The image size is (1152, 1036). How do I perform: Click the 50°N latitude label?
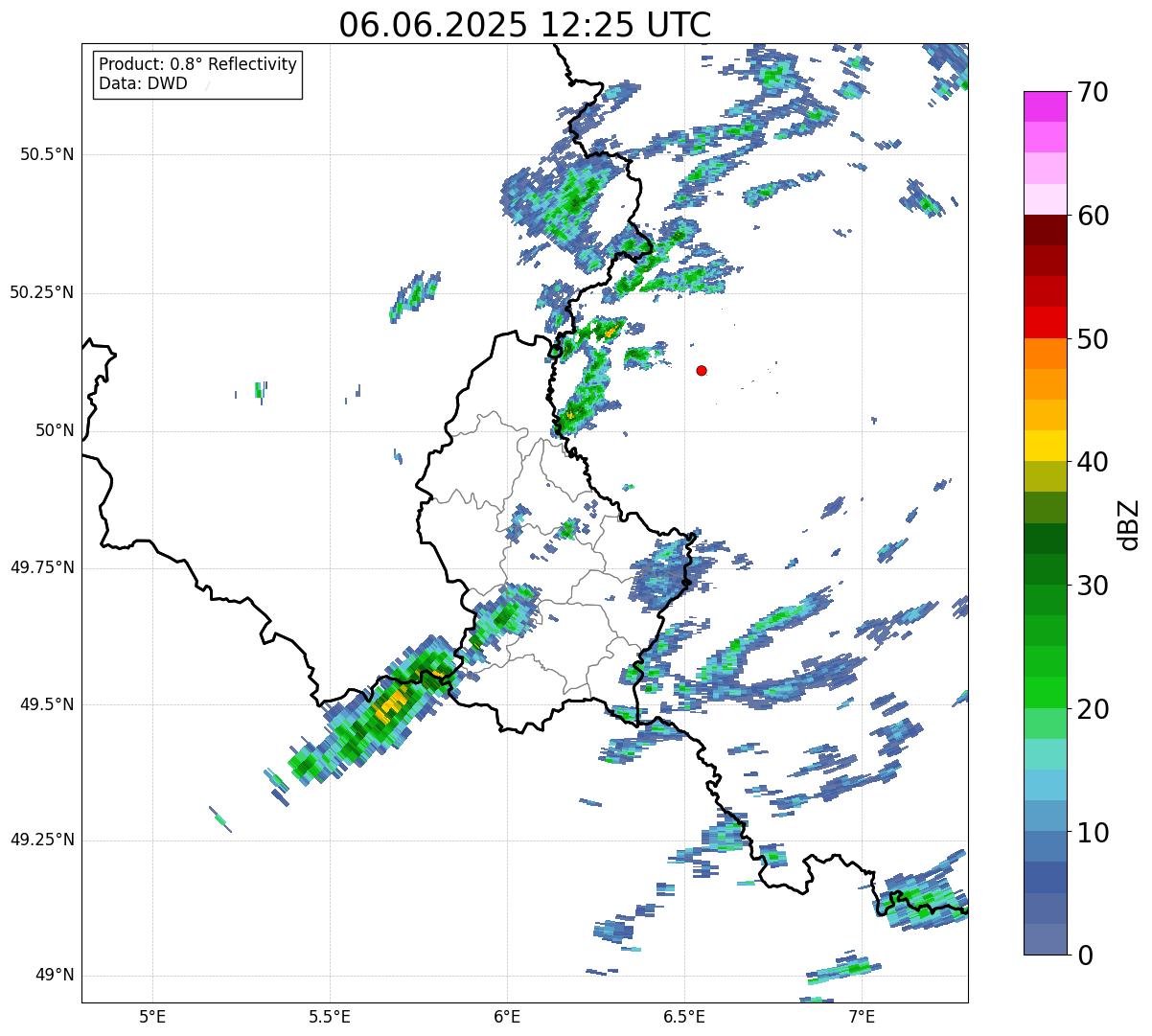point(55,430)
